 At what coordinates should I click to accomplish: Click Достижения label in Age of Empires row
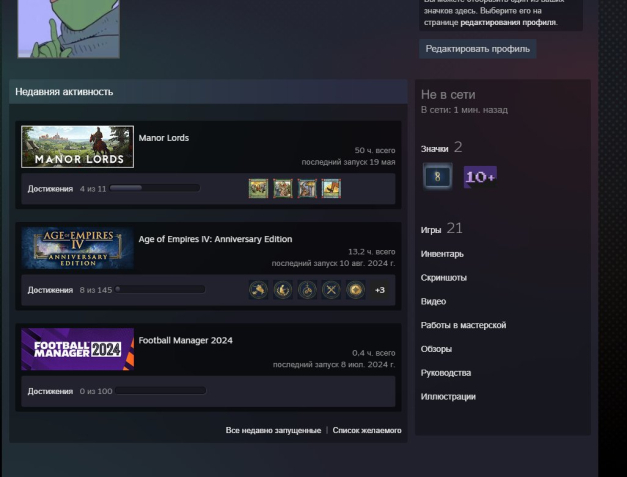click(50, 290)
